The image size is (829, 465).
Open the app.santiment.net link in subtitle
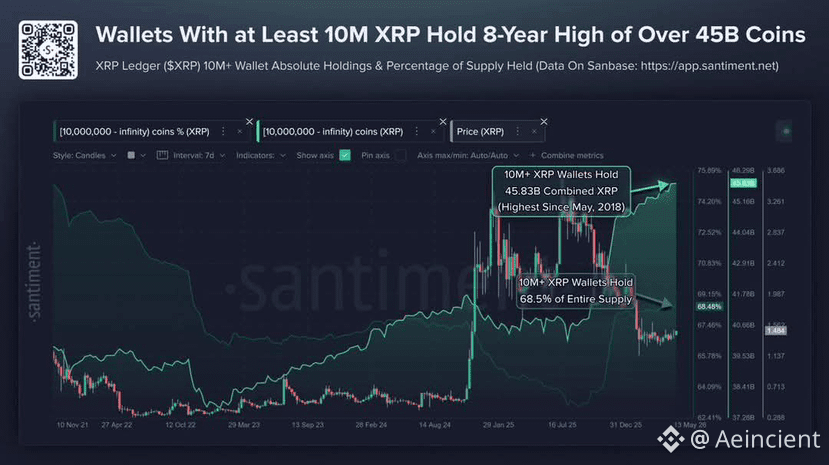(708, 66)
